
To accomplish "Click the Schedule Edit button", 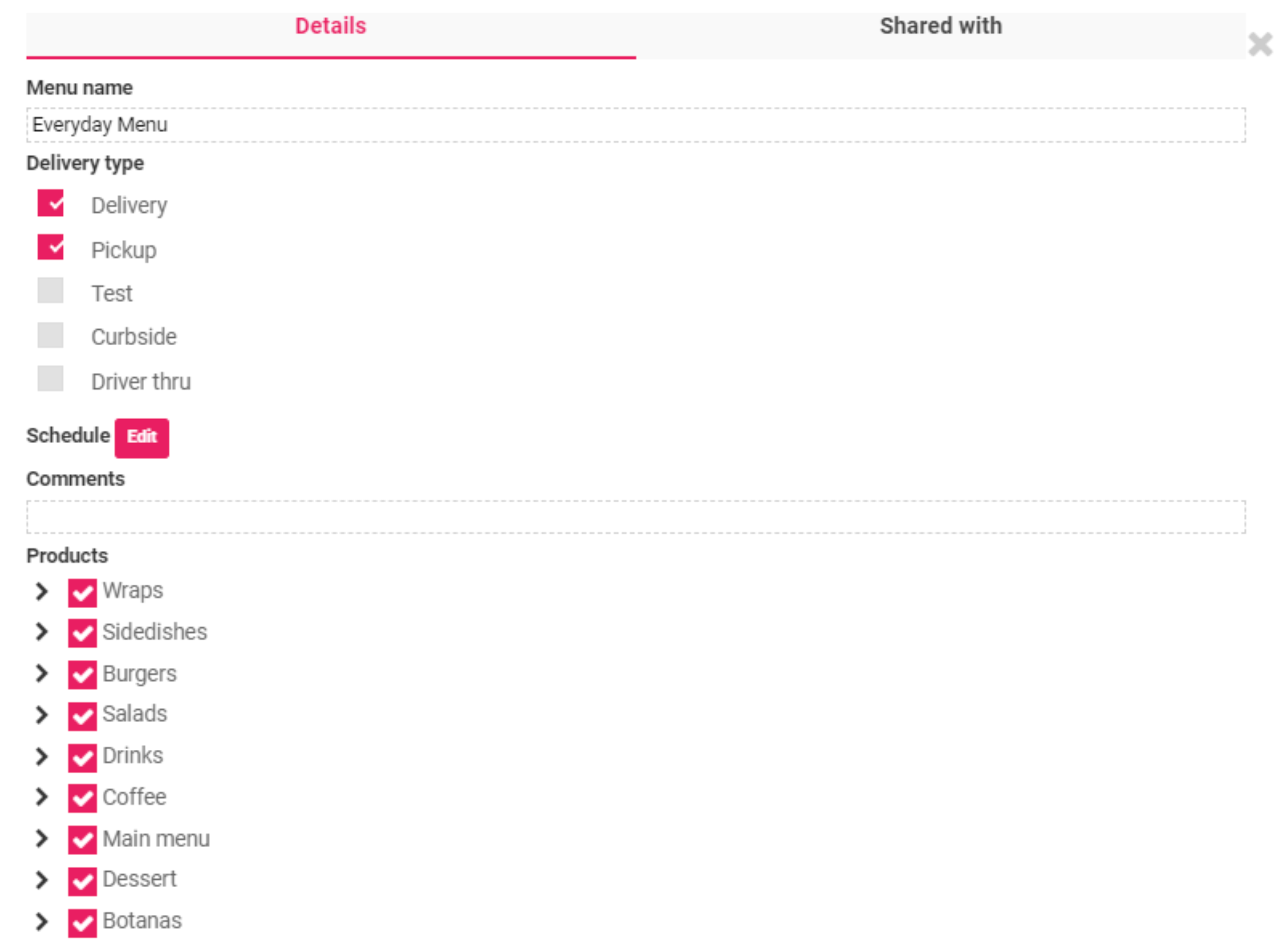I will pos(142,438).
